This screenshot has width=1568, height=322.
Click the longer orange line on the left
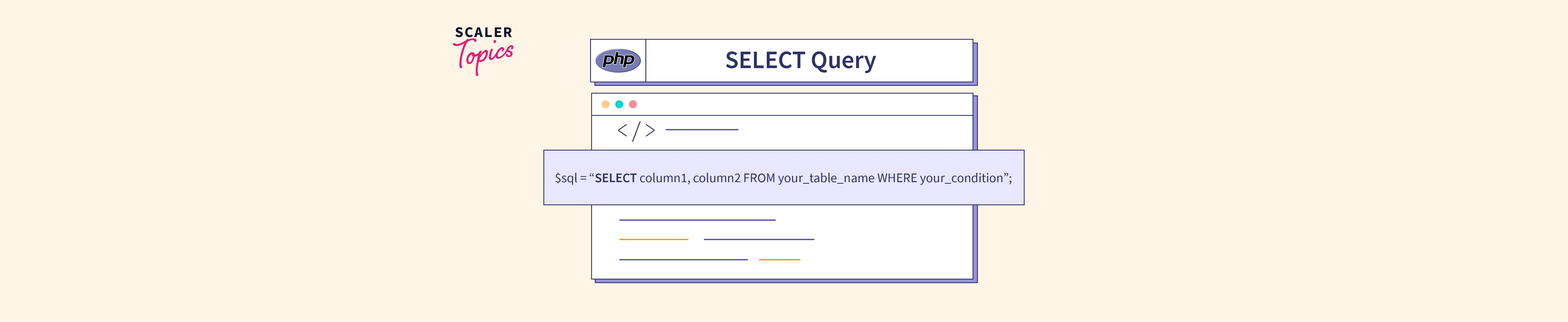(653, 239)
